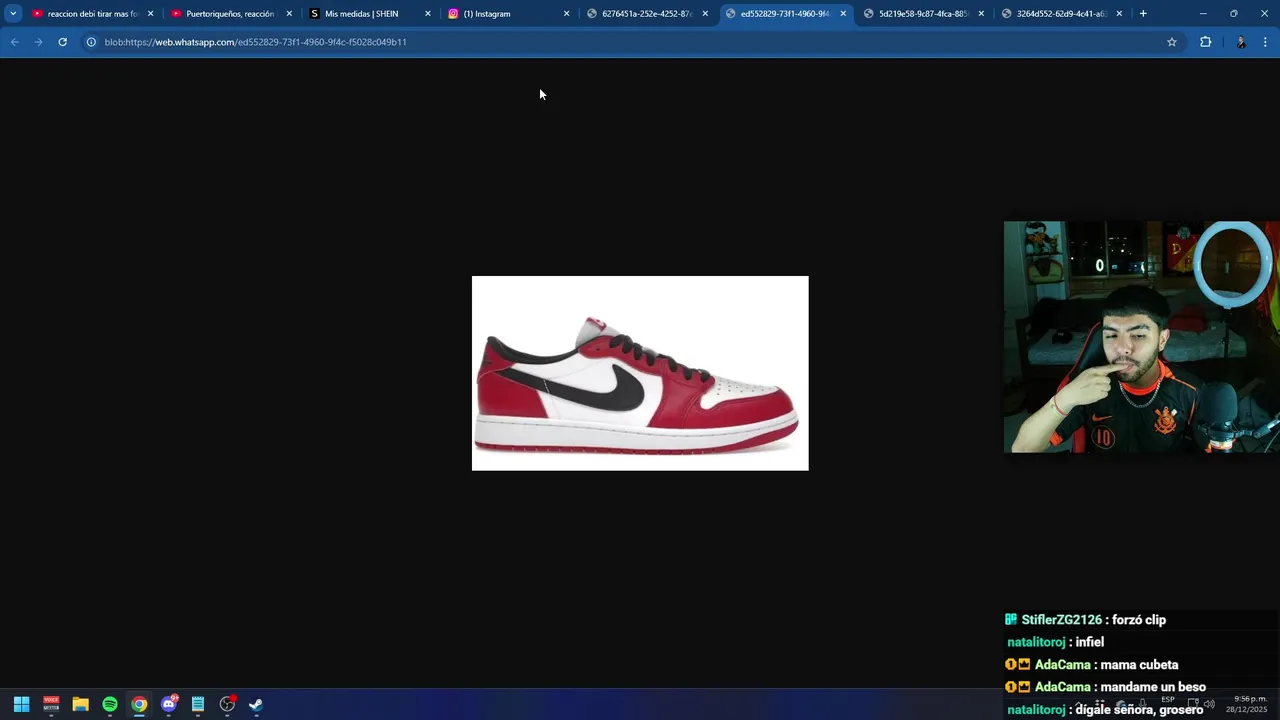1280x720 pixels.
Task: Switch to the '6276451a-252e-4252' blob tab
Action: click(646, 14)
